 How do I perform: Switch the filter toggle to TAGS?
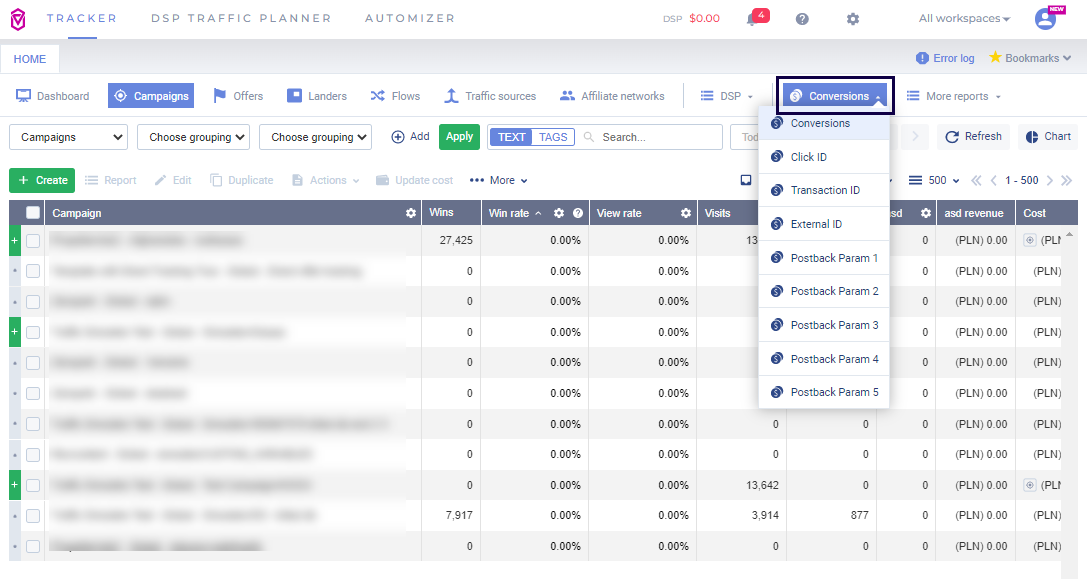[x=553, y=137]
